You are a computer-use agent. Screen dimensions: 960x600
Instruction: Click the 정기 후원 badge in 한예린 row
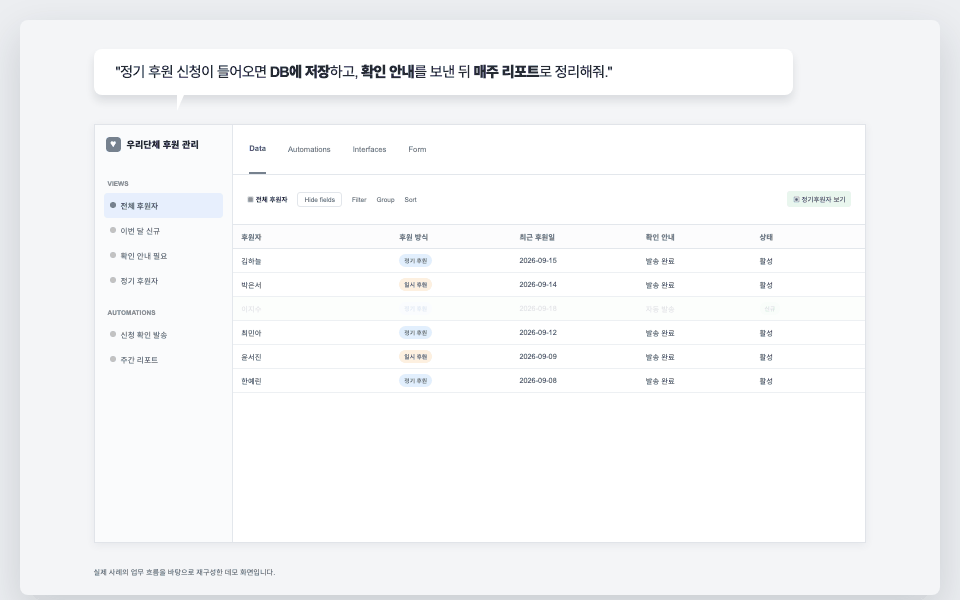415,381
